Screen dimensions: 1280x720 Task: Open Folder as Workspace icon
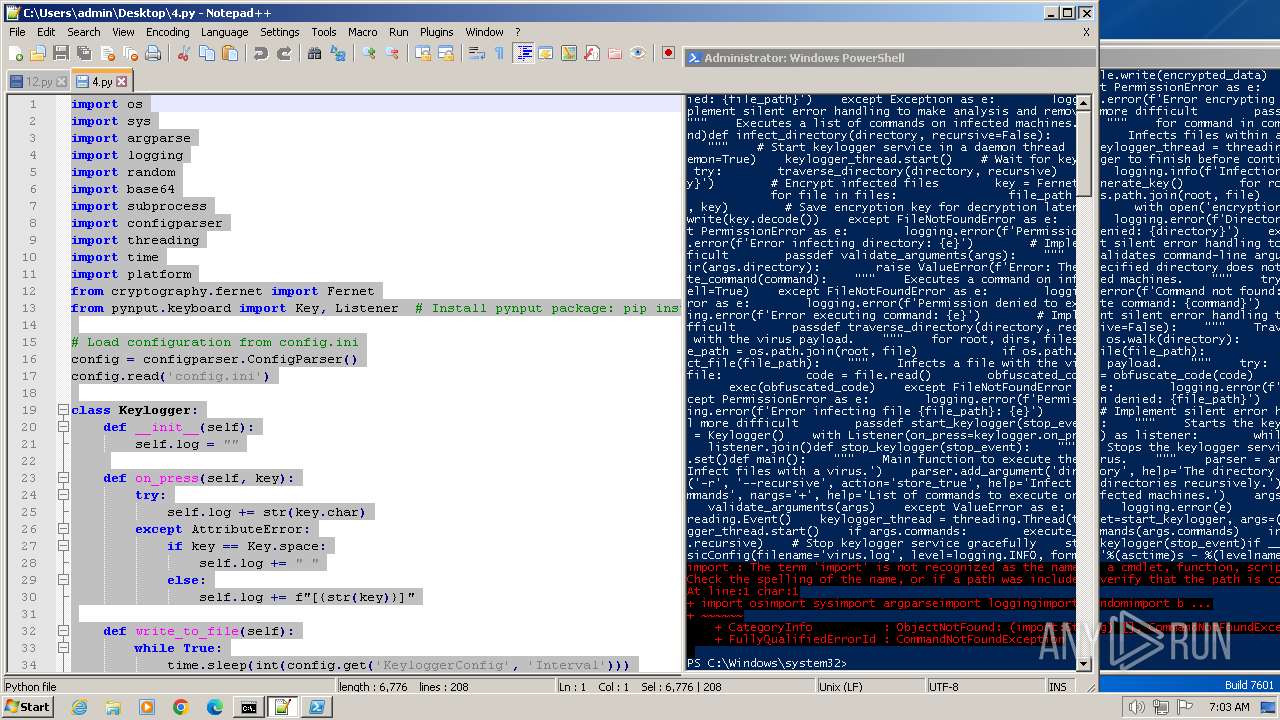point(615,53)
